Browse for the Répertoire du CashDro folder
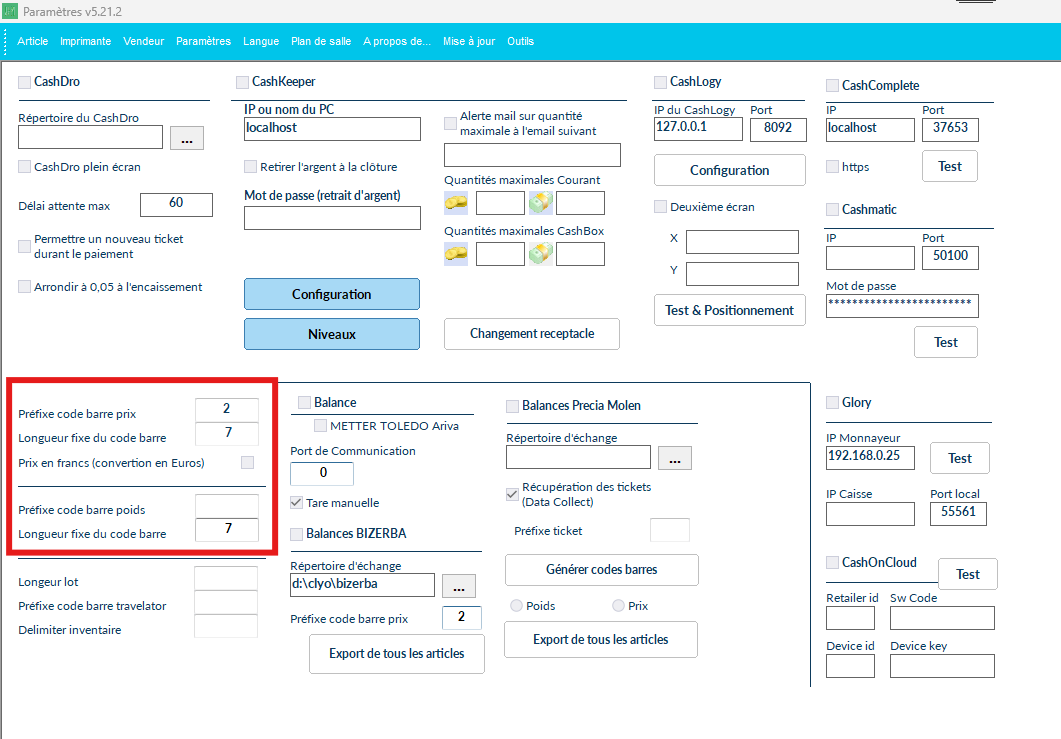The width and height of the screenshot is (1061, 739). click(186, 138)
